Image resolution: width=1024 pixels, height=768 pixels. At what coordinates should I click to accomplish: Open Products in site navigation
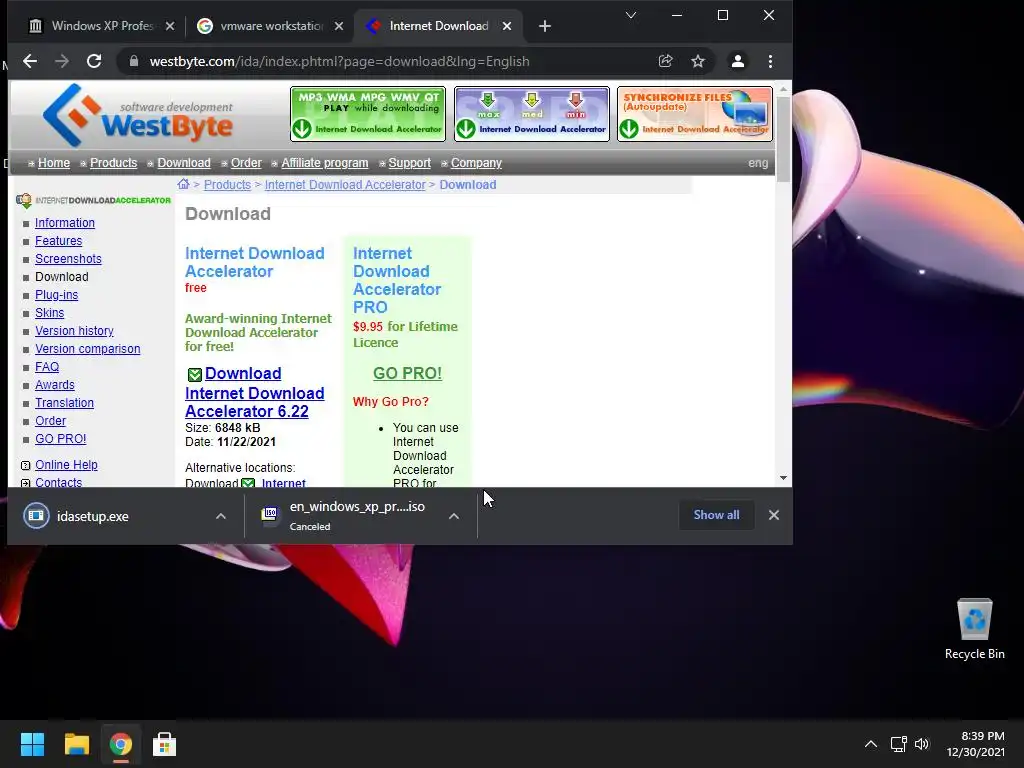pos(114,163)
